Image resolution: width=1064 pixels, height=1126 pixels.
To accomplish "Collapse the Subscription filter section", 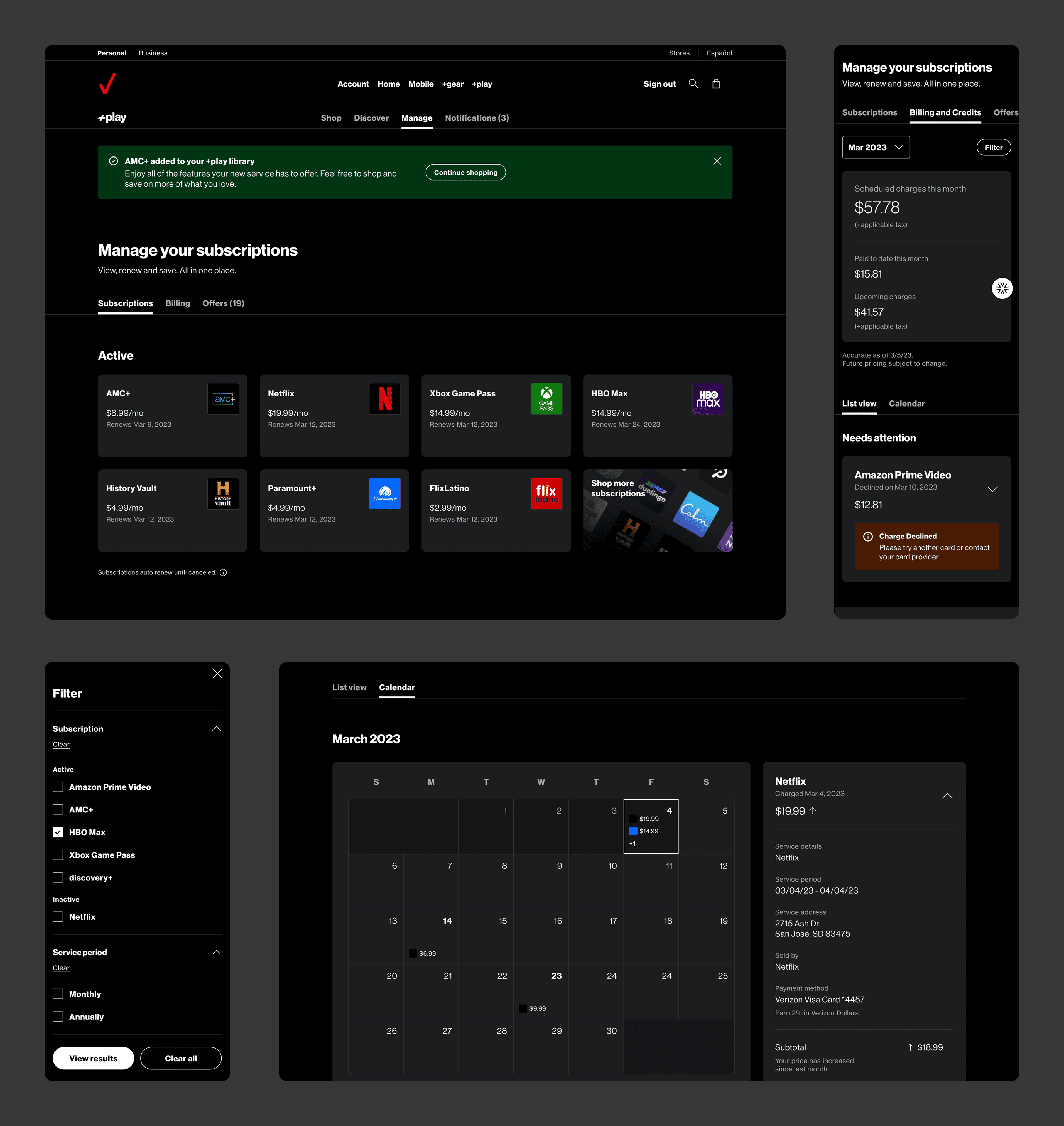I will pyautogui.click(x=216, y=729).
